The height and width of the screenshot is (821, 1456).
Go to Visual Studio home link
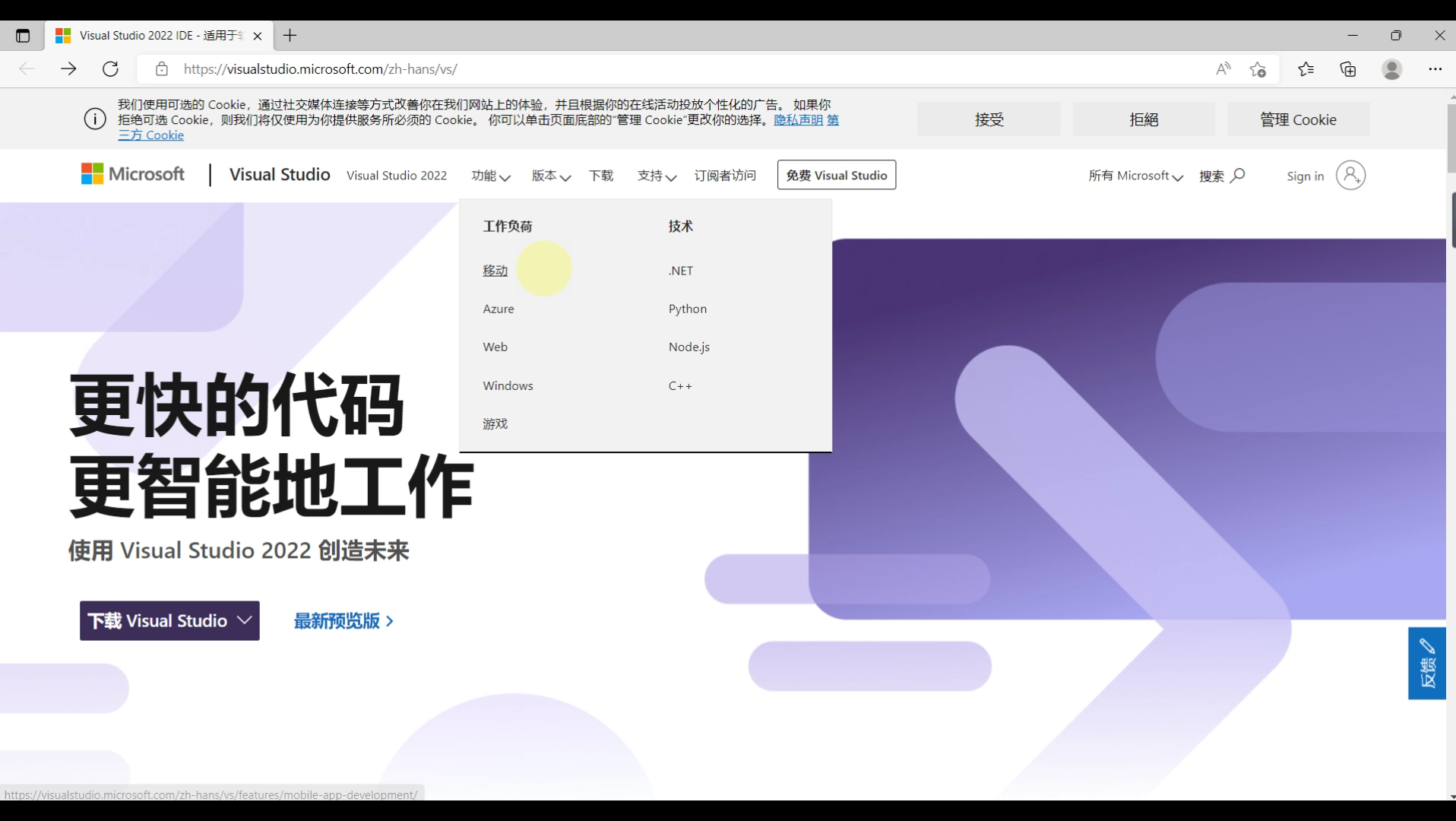point(280,175)
